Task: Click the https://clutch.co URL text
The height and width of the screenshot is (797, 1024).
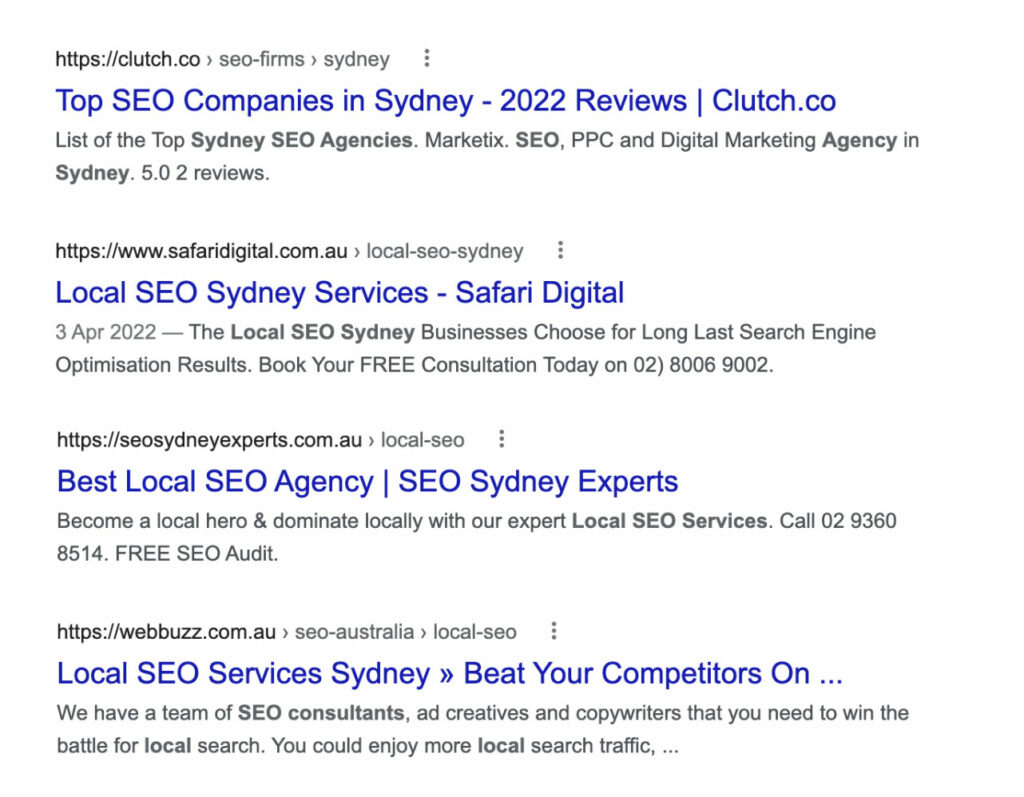Action: point(127,59)
